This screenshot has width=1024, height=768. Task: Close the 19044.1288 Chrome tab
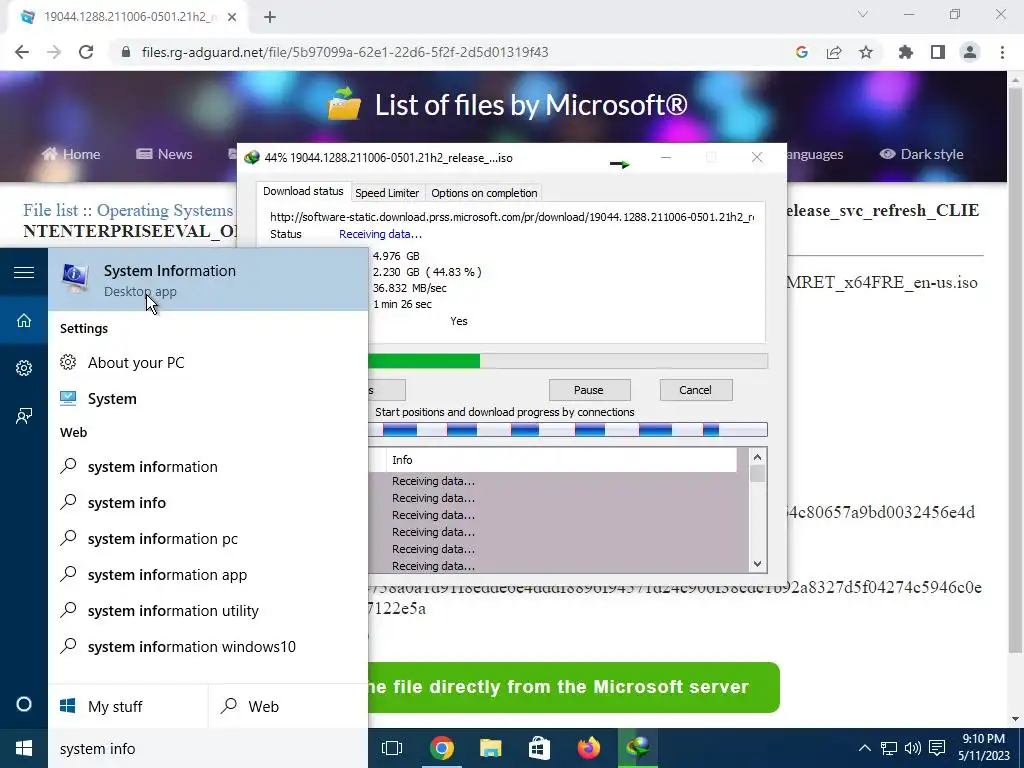tap(232, 17)
